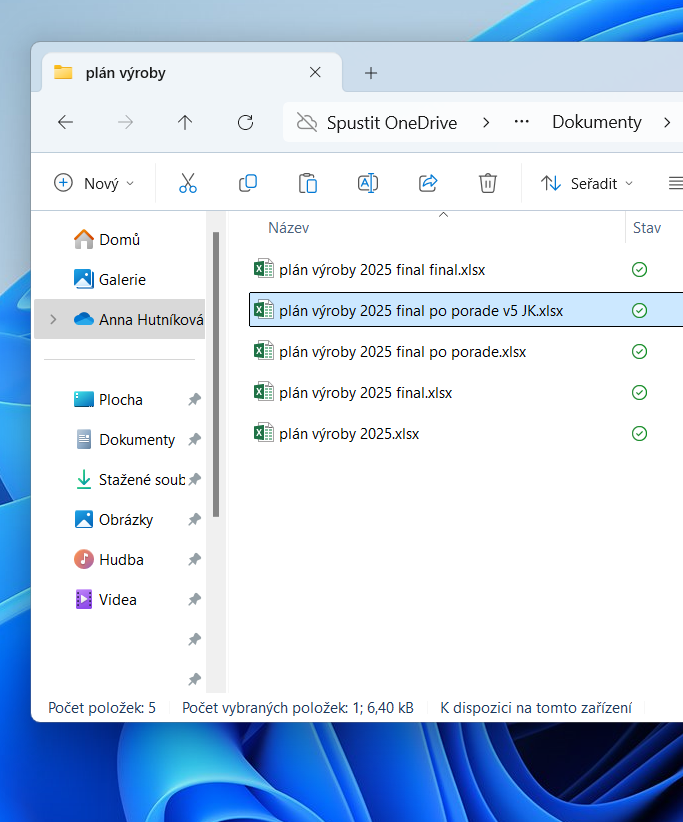This screenshot has height=822, width=683.
Task: Click Dokumenty in the address breadcrumb
Action: [x=596, y=122]
